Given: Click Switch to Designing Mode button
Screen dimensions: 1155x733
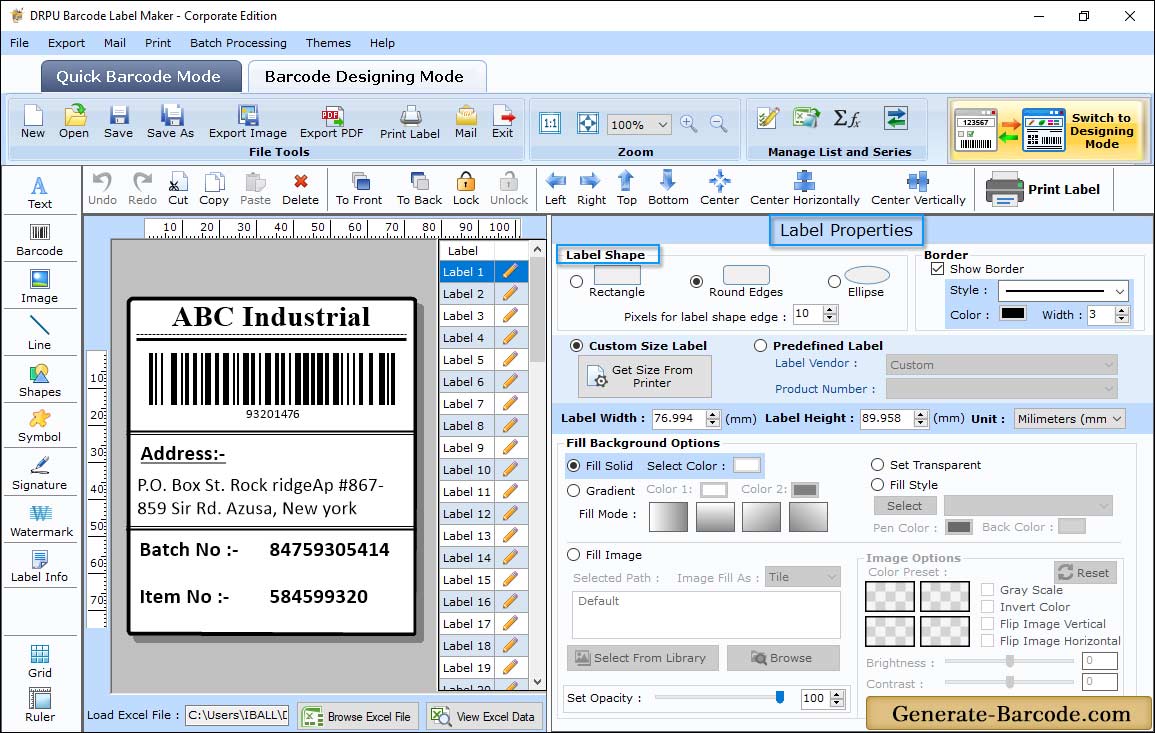Looking at the screenshot, I should (1049, 130).
